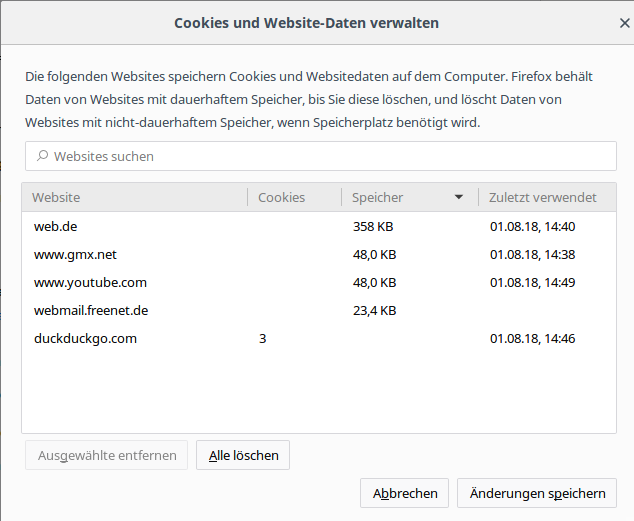Click the search magnifier icon
Image resolution: width=634 pixels, height=521 pixels.
(x=42, y=157)
